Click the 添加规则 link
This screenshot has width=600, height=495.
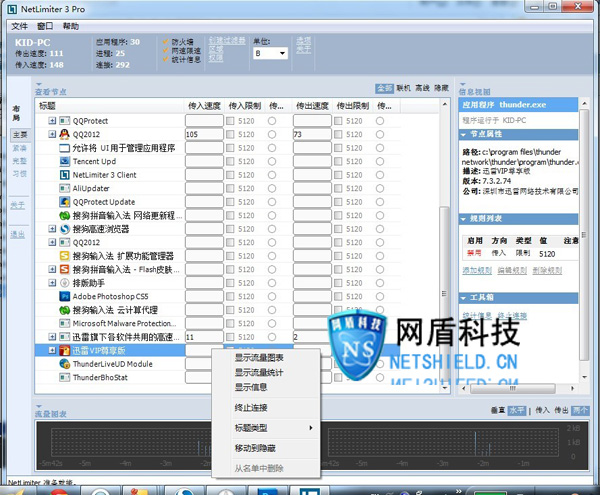[x=477, y=270]
